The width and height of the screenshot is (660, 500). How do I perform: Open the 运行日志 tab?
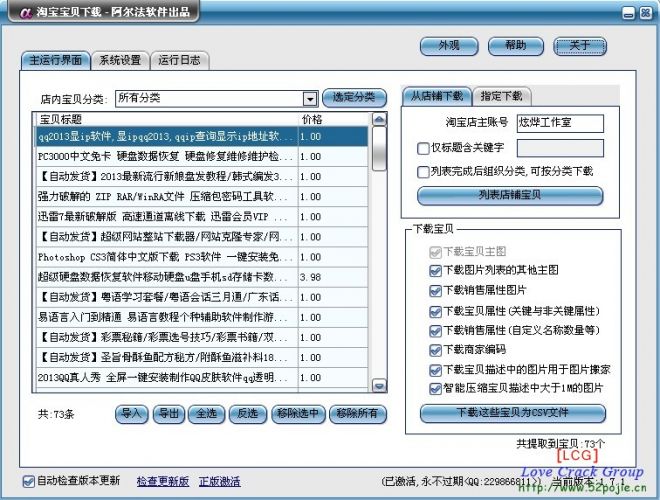point(181,60)
